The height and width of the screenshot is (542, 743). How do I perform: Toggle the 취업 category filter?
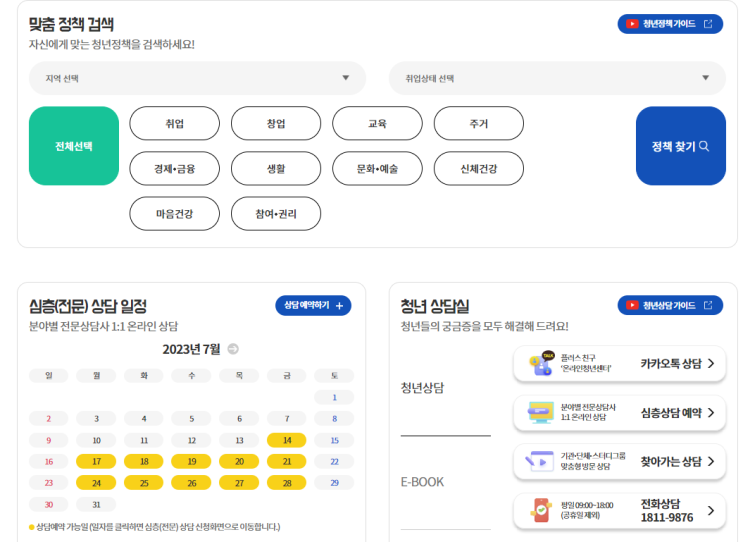pos(175,124)
